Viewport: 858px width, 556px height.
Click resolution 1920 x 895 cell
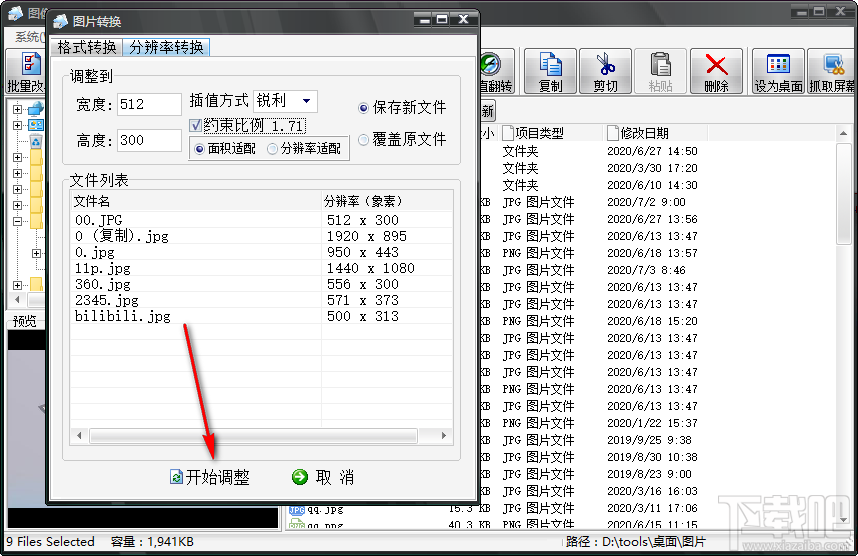pyautogui.click(x=367, y=236)
